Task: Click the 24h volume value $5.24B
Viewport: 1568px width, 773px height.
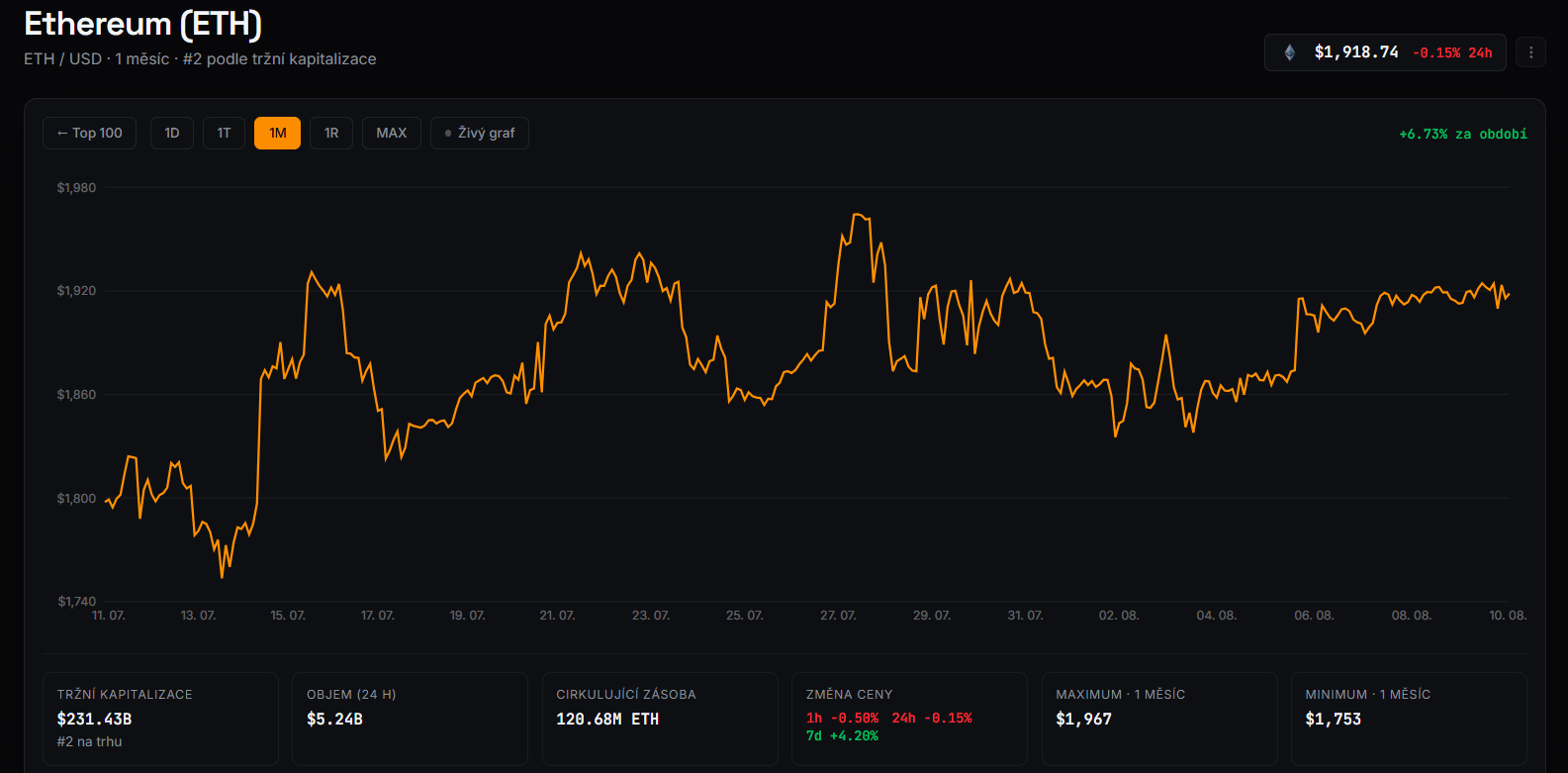Action: [x=334, y=720]
